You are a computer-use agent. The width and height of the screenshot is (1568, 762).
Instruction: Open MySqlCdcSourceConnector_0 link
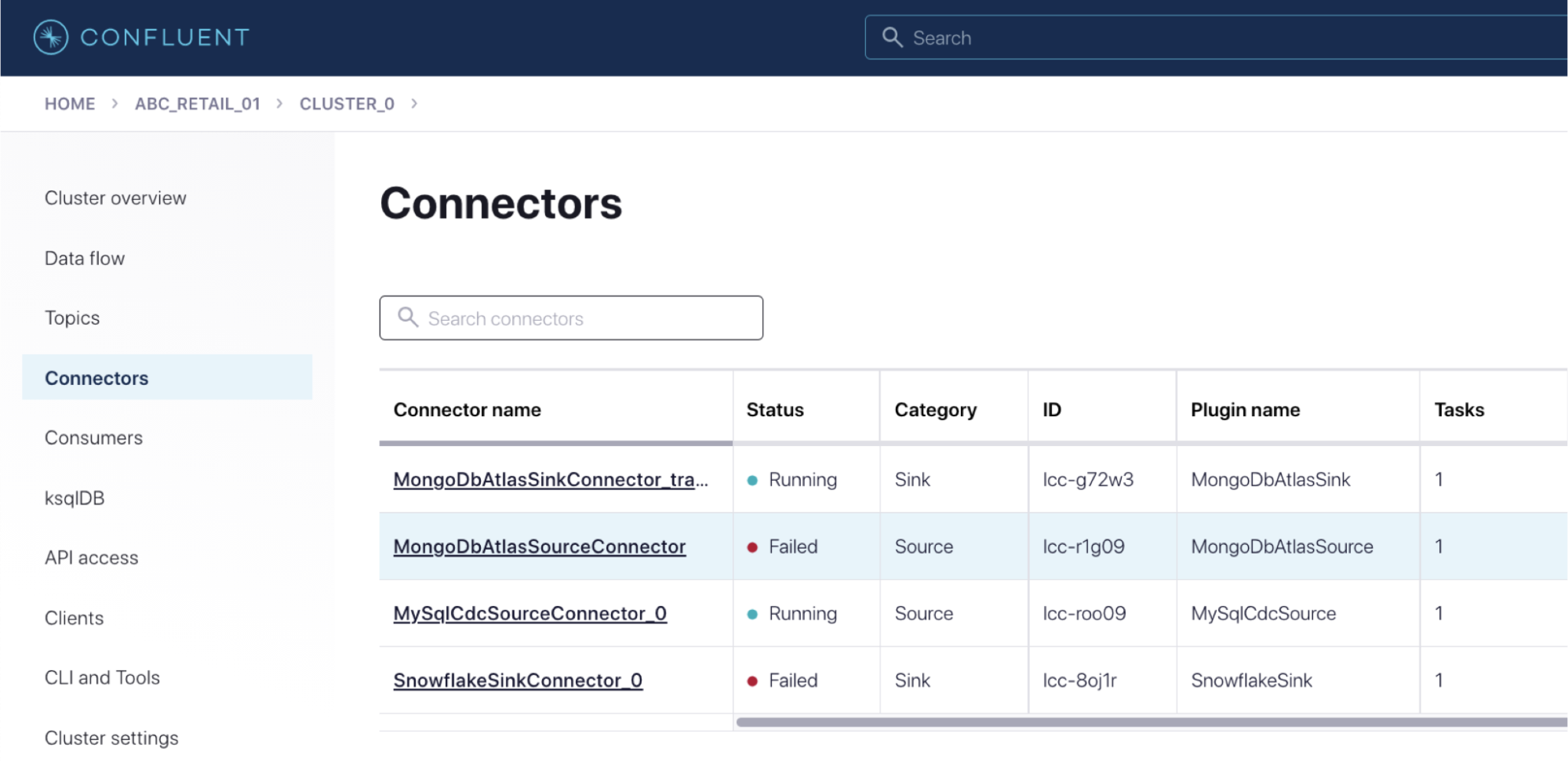530,613
